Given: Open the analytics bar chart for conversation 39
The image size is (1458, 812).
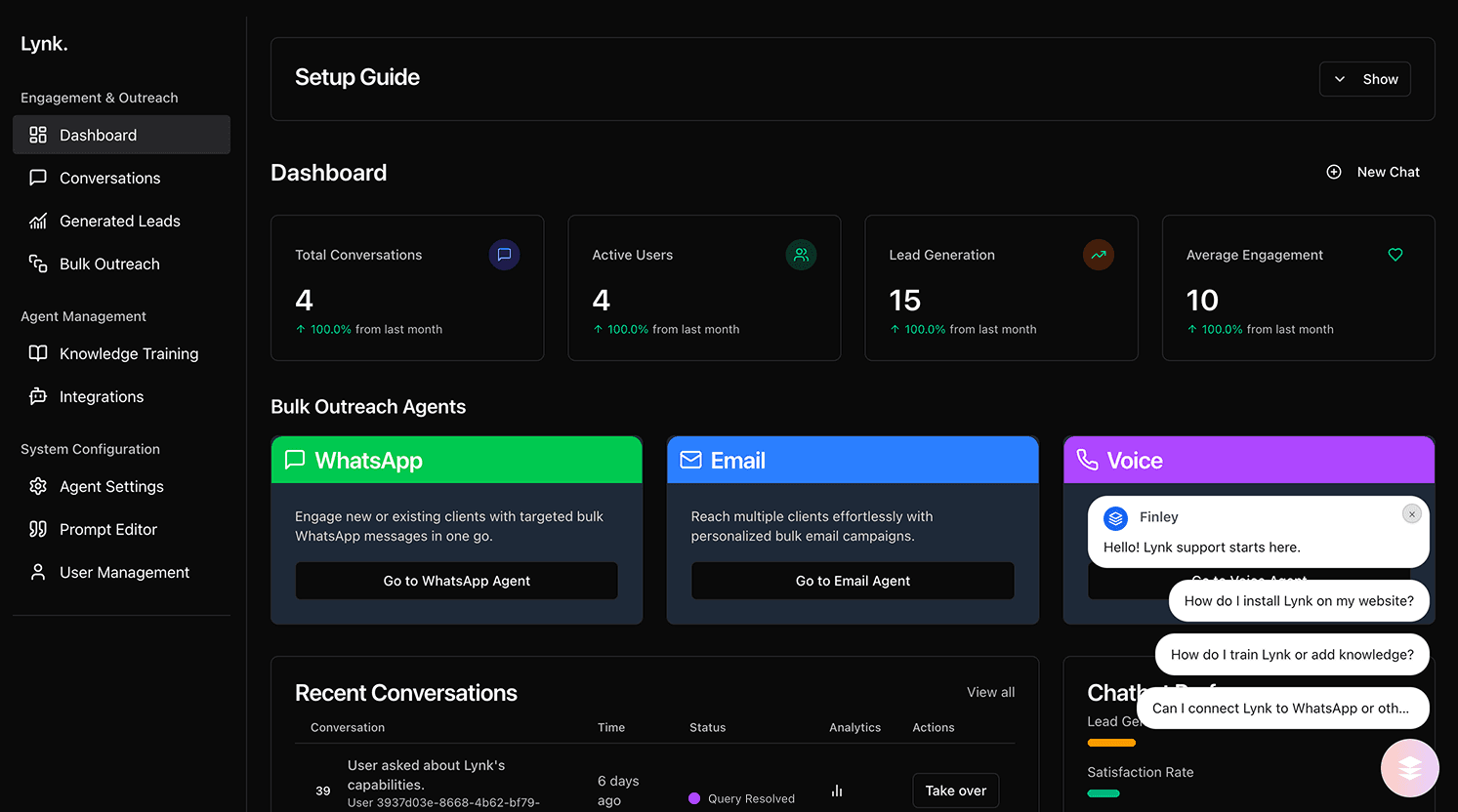Looking at the screenshot, I should [836, 791].
